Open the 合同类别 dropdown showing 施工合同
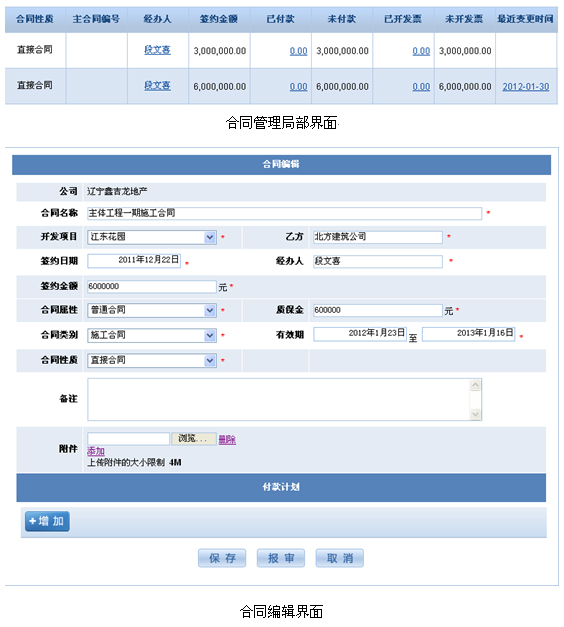This screenshot has width=564, height=627. tap(152, 335)
